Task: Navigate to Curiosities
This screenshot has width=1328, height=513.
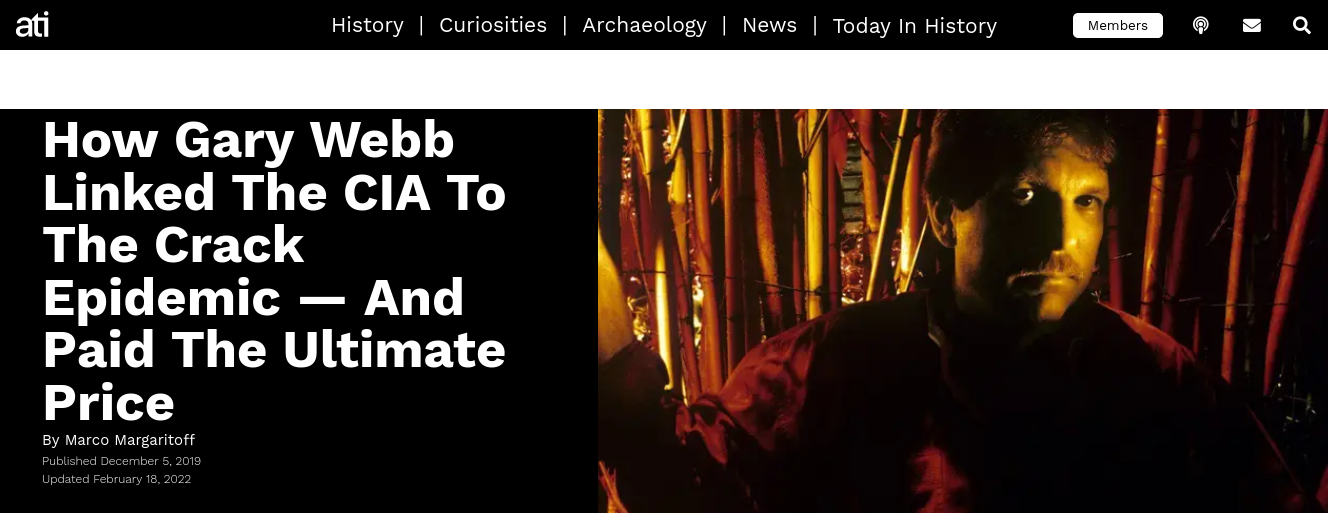Action: click(493, 25)
